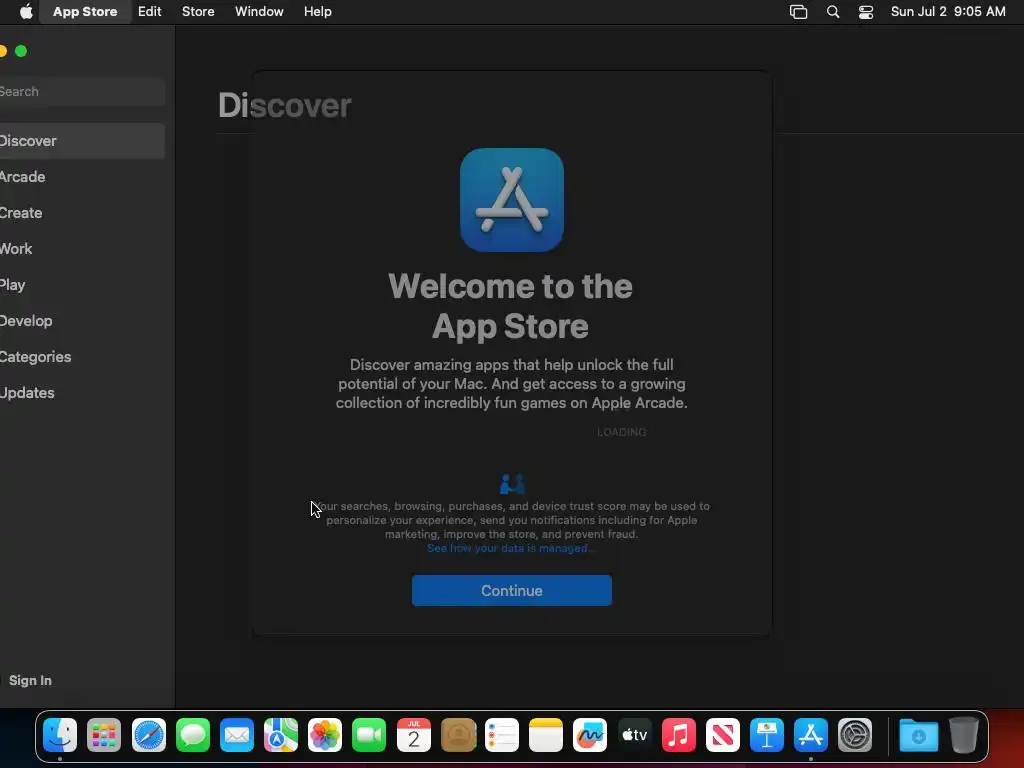Open Photos from the dock

point(325,735)
